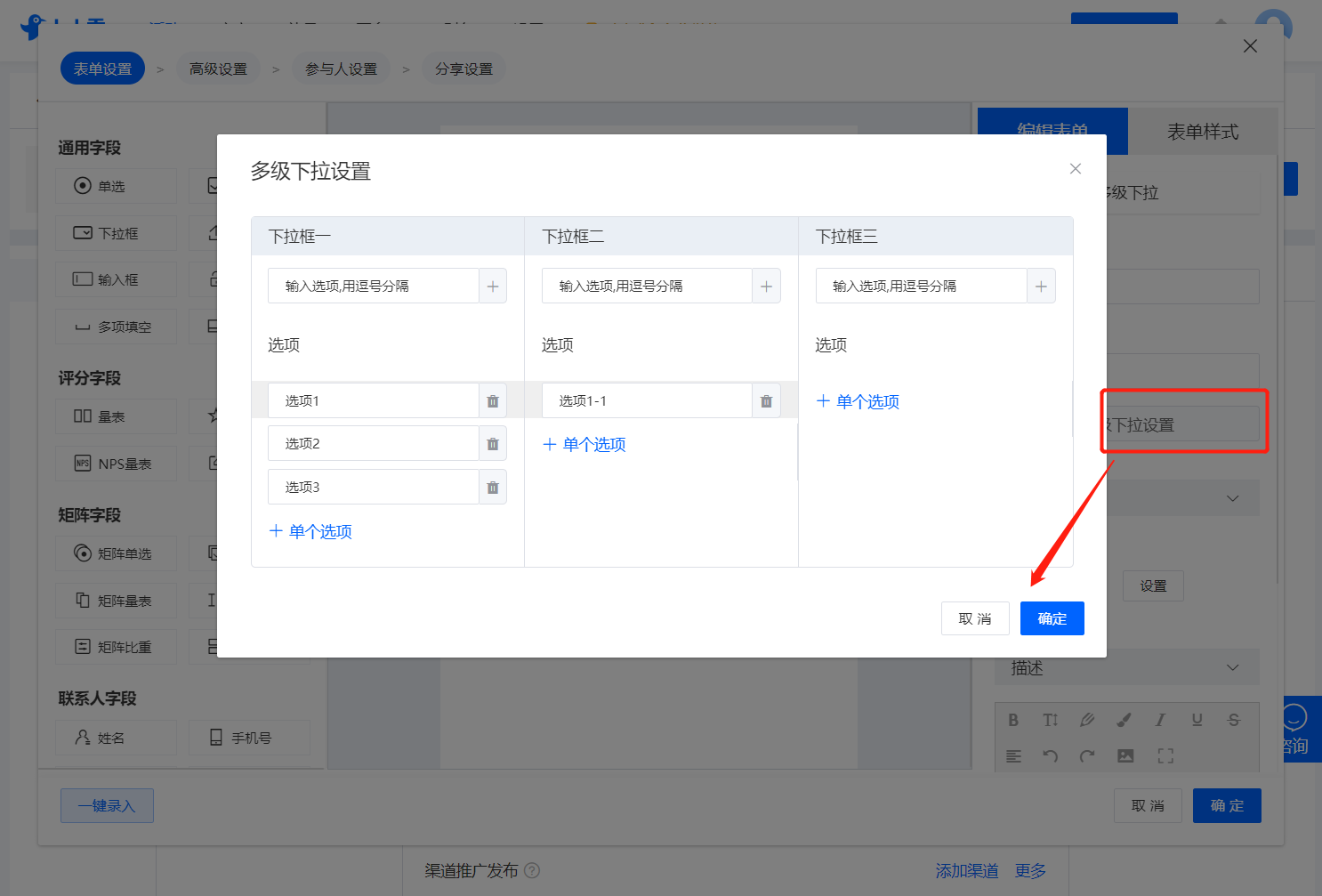
Task: Add the 单选 radio field
Action: pyautogui.click(x=116, y=186)
